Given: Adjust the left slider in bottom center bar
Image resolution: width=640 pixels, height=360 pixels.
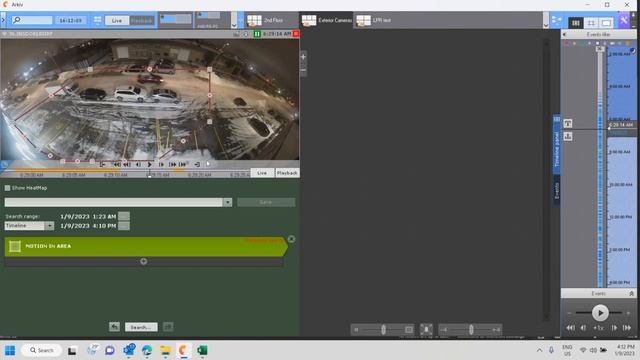Looking at the screenshot, I should [383, 329].
